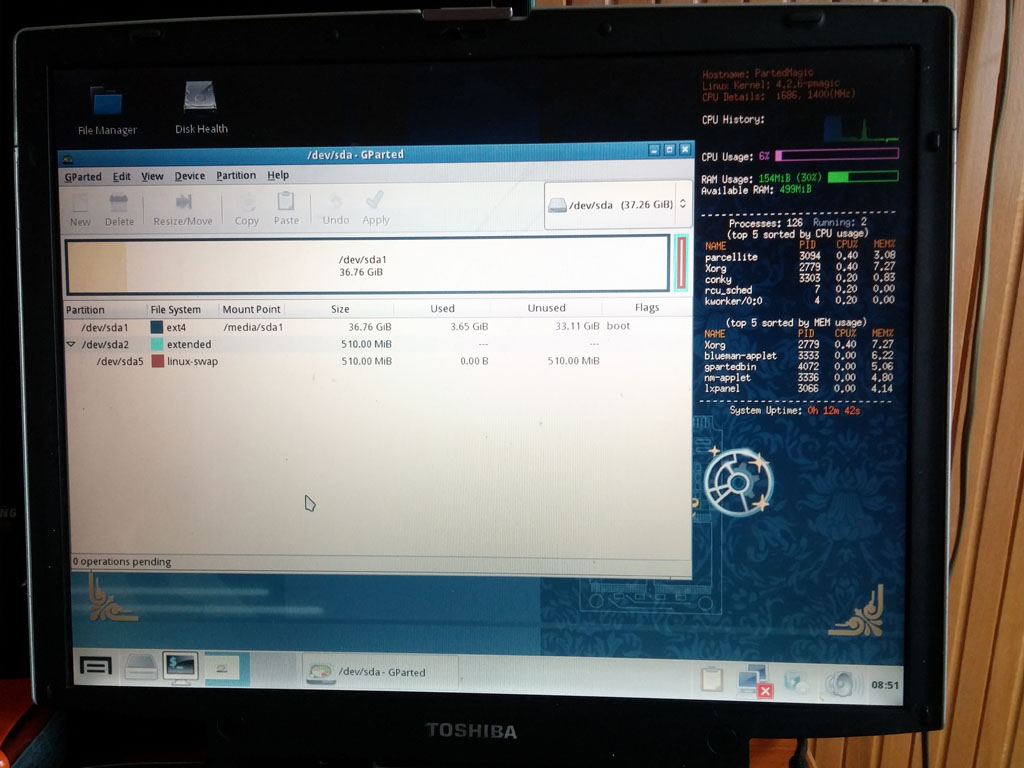Screen dimensions: 1024x768
Task: Maximize the GParted window
Action: (x=669, y=150)
